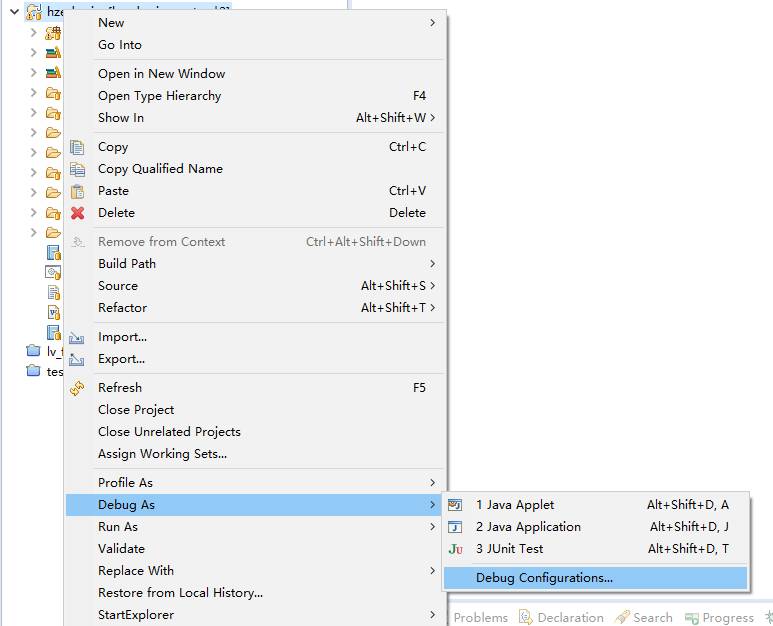Expand the Show In submenu
The width and height of the screenshot is (773, 626).
pos(255,118)
